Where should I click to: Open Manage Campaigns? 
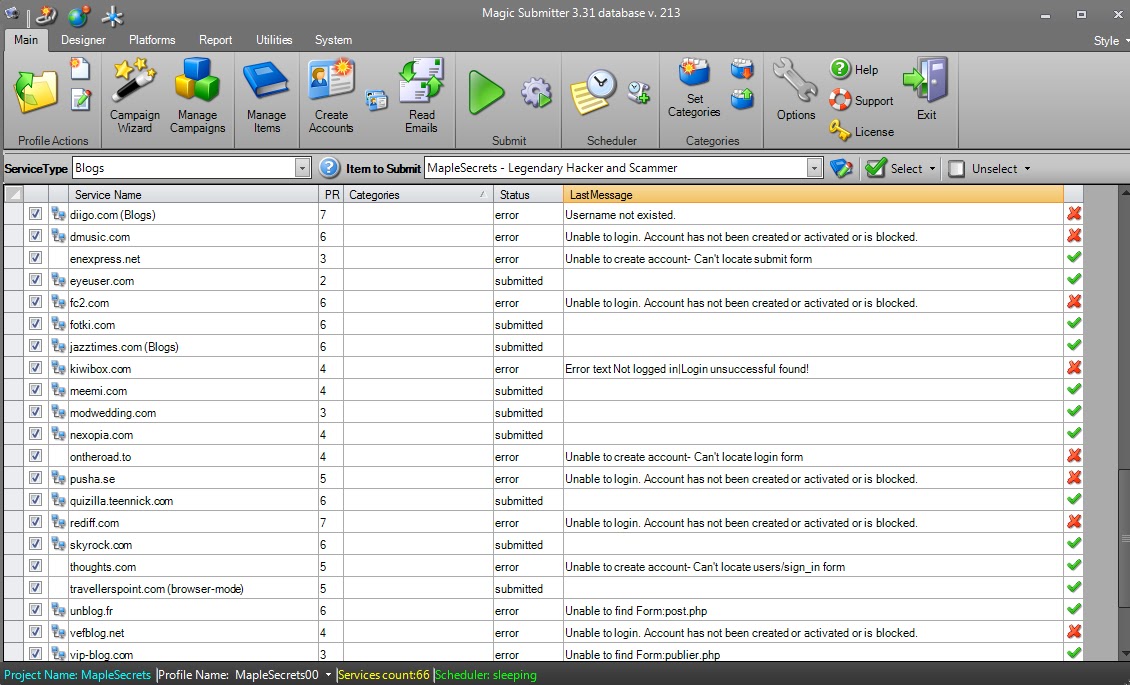click(197, 96)
